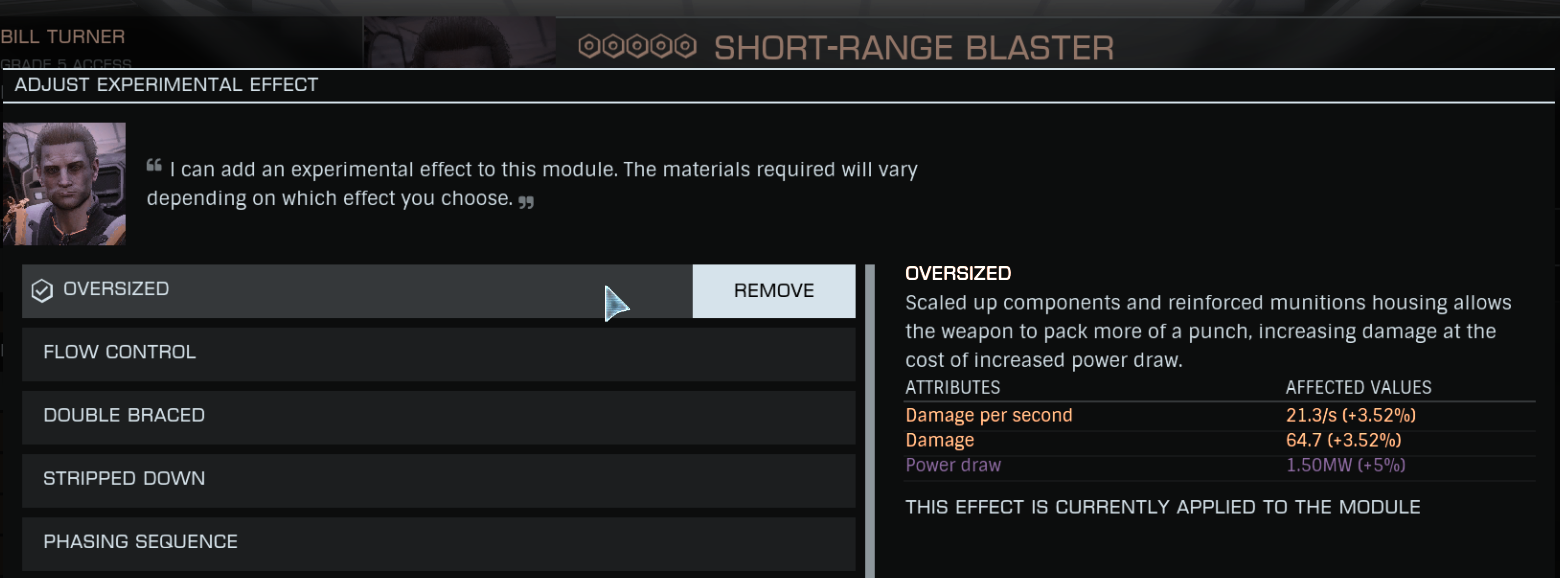The height and width of the screenshot is (578, 1560).
Task: Click the first grade hexagon icon in title
Action: click(589, 46)
